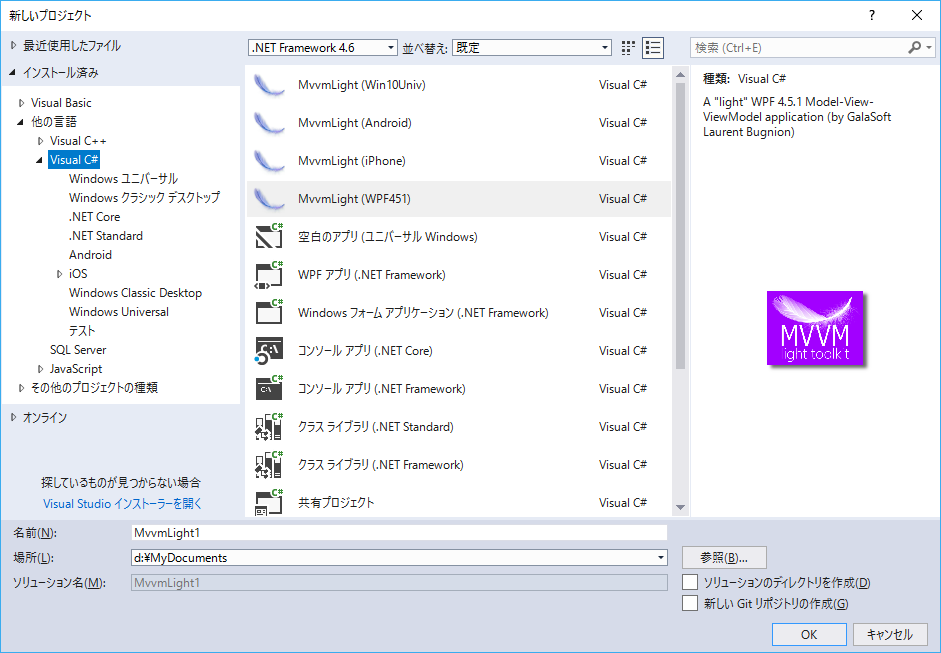Image resolution: width=941 pixels, height=653 pixels.
Task: Click the MvvmLight (WPF451) feather icon
Action: (269, 199)
